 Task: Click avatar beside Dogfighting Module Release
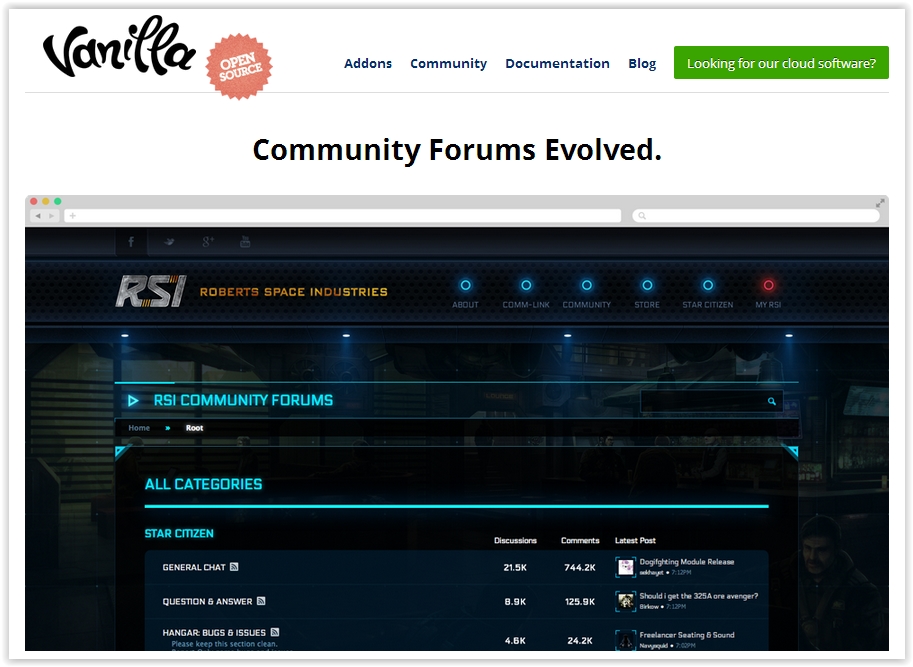[x=625, y=567]
